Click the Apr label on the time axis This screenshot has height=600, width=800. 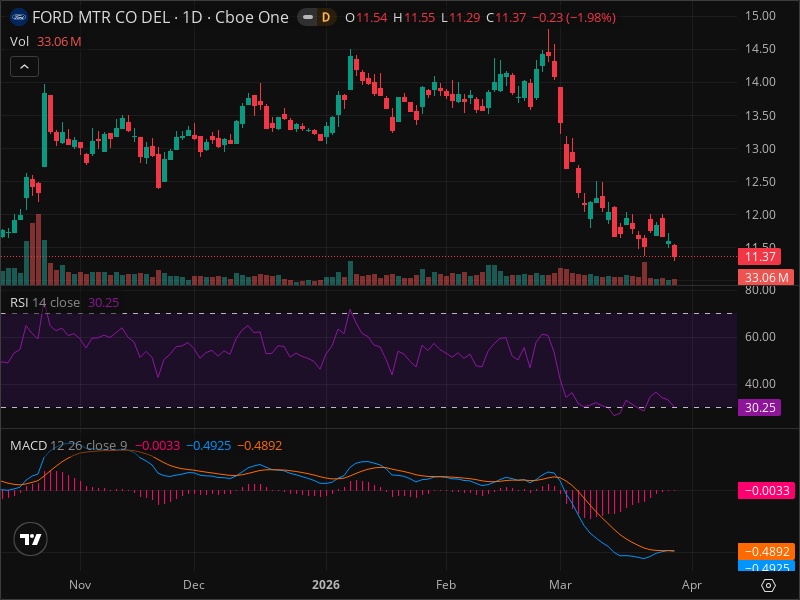pyautogui.click(x=692, y=585)
